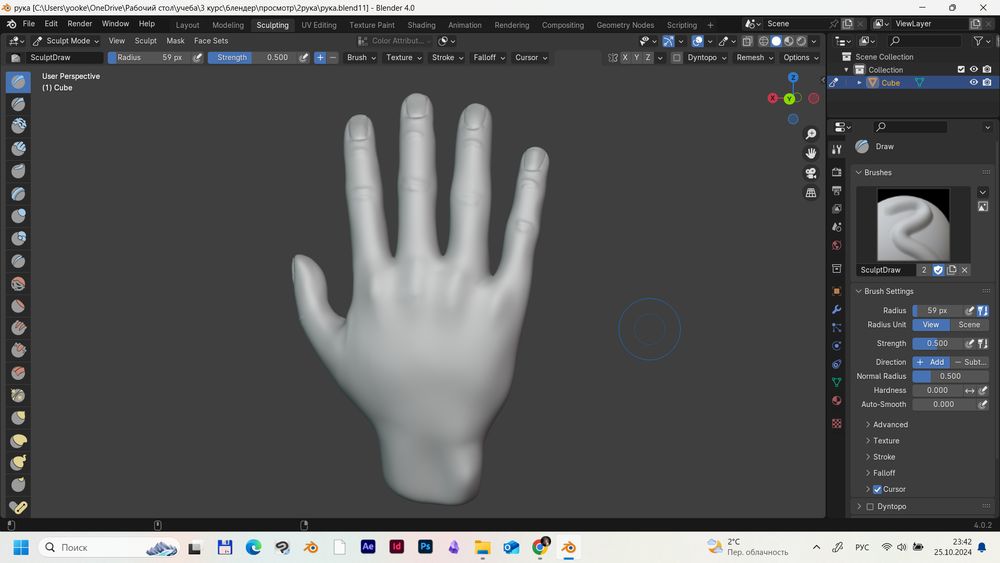The width and height of the screenshot is (1000, 563).
Task: Switch to orthographic view using the grid icon
Action: (811, 192)
